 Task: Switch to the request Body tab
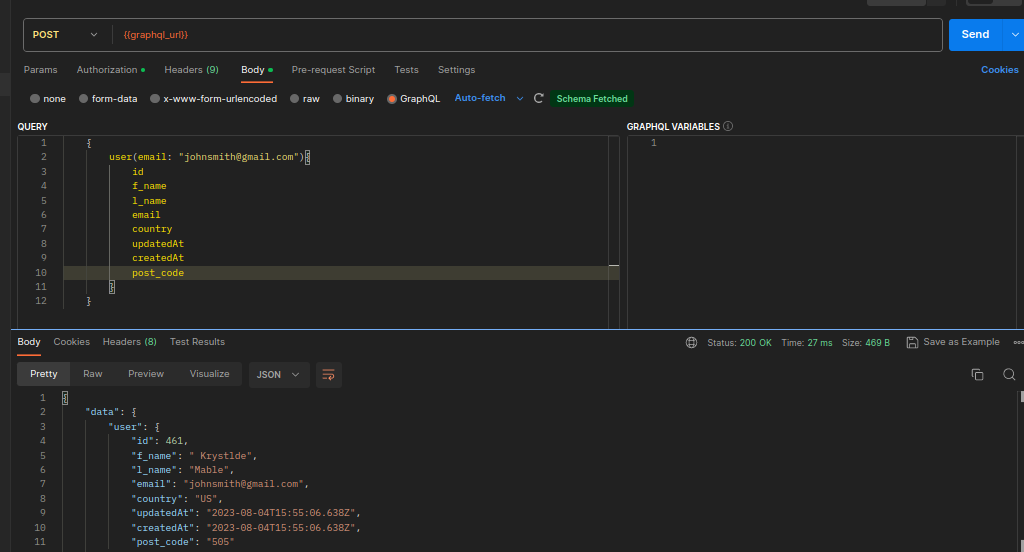pos(257,70)
